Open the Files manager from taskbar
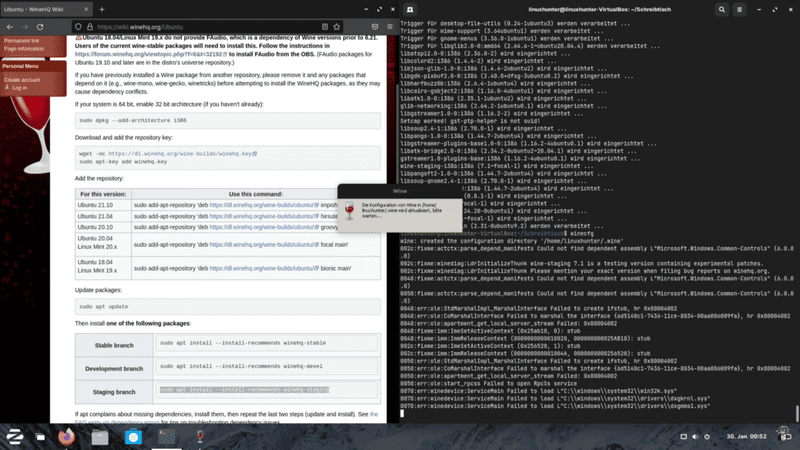 100,437
